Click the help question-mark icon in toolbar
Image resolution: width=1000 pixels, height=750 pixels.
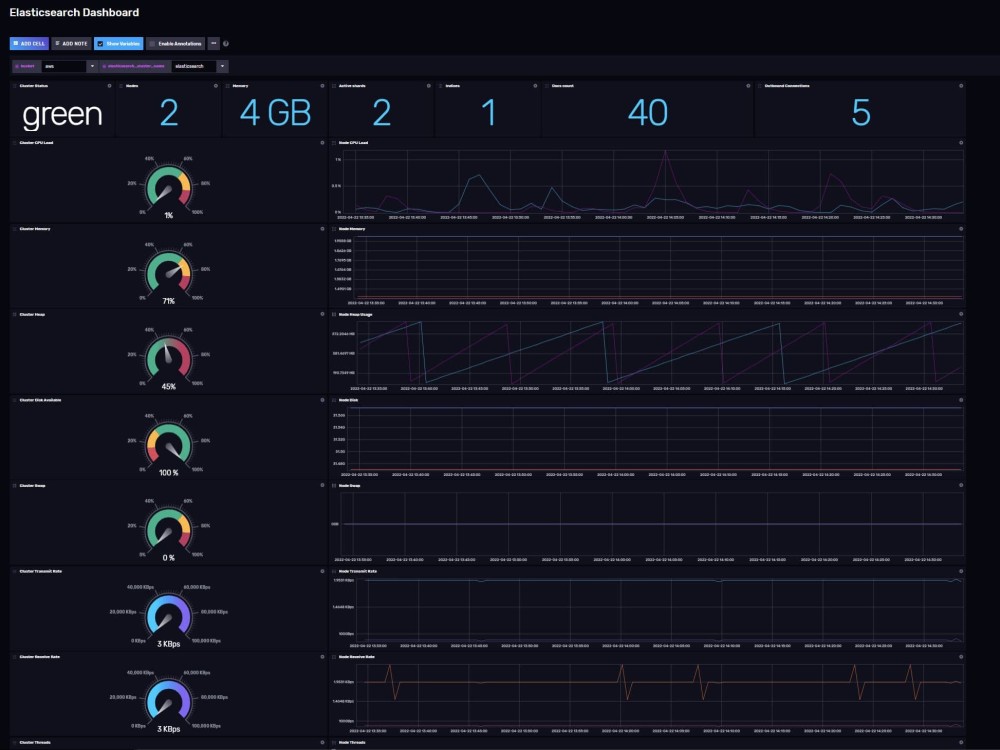tap(225, 44)
